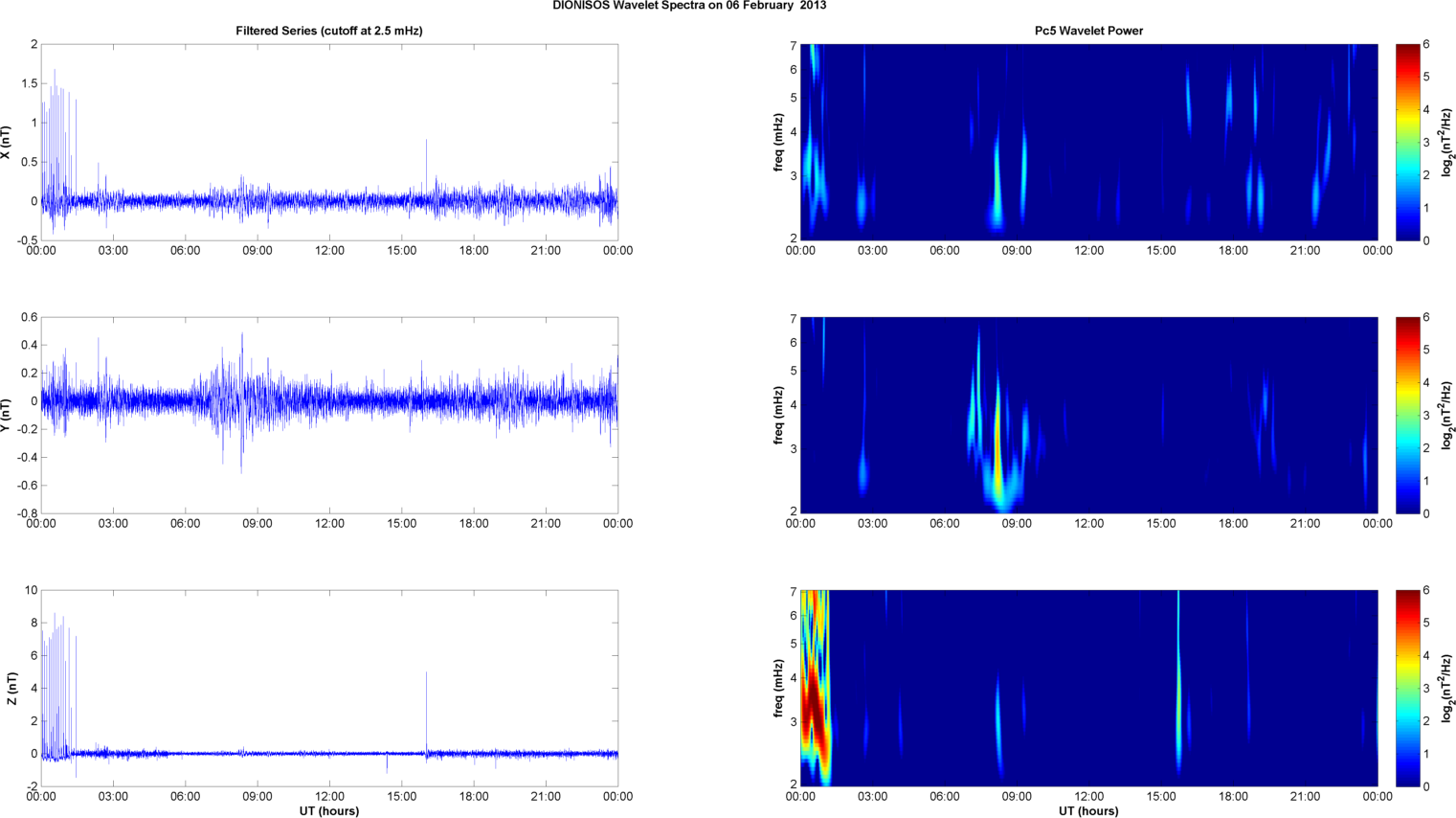
Task: Click the -0.5 tick on X (nT) axis
Action: point(27,240)
